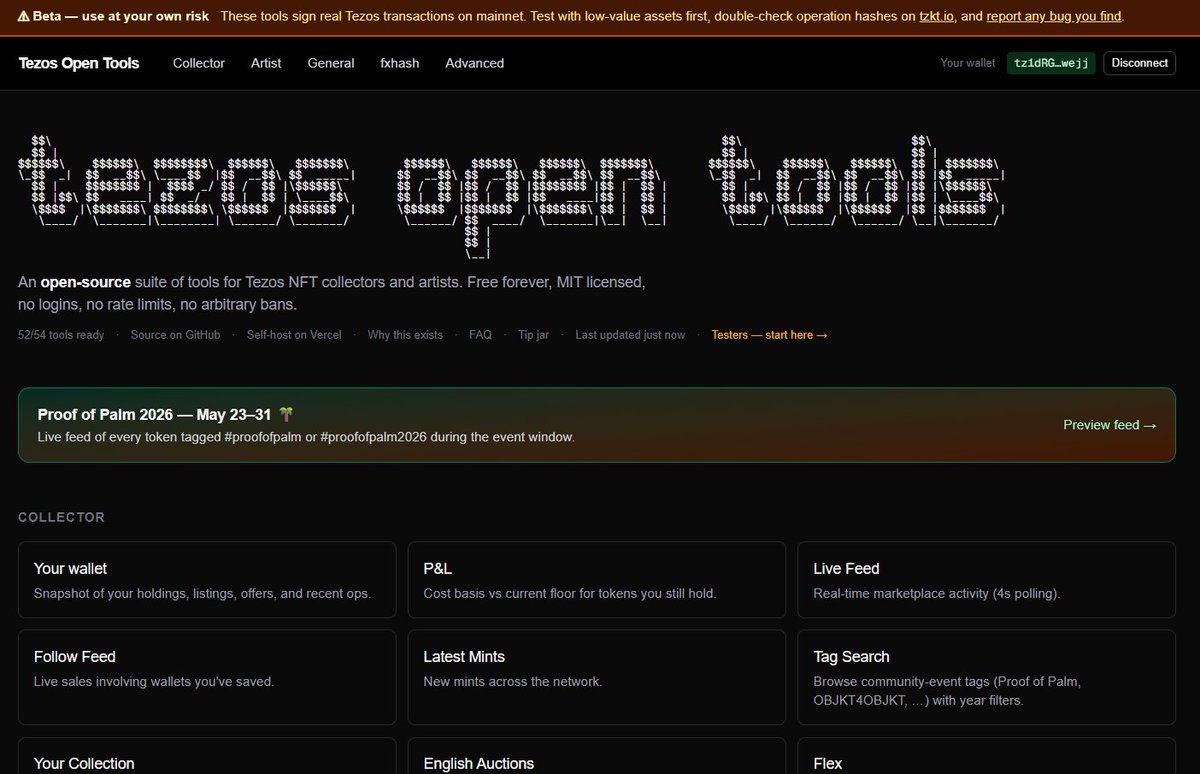Click the Last updated just now text
This screenshot has width=1200, height=774.
tap(630, 335)
